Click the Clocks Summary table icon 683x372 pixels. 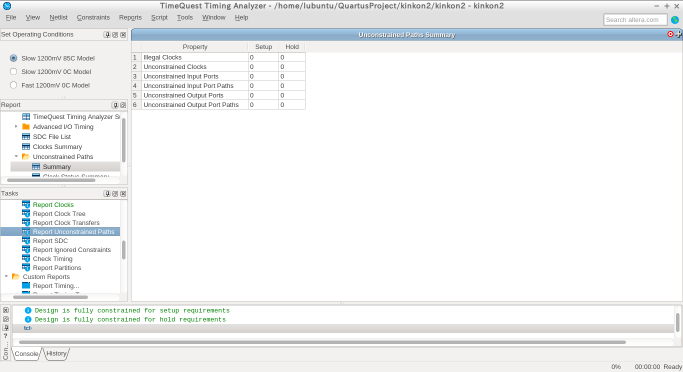coord(26,146)
